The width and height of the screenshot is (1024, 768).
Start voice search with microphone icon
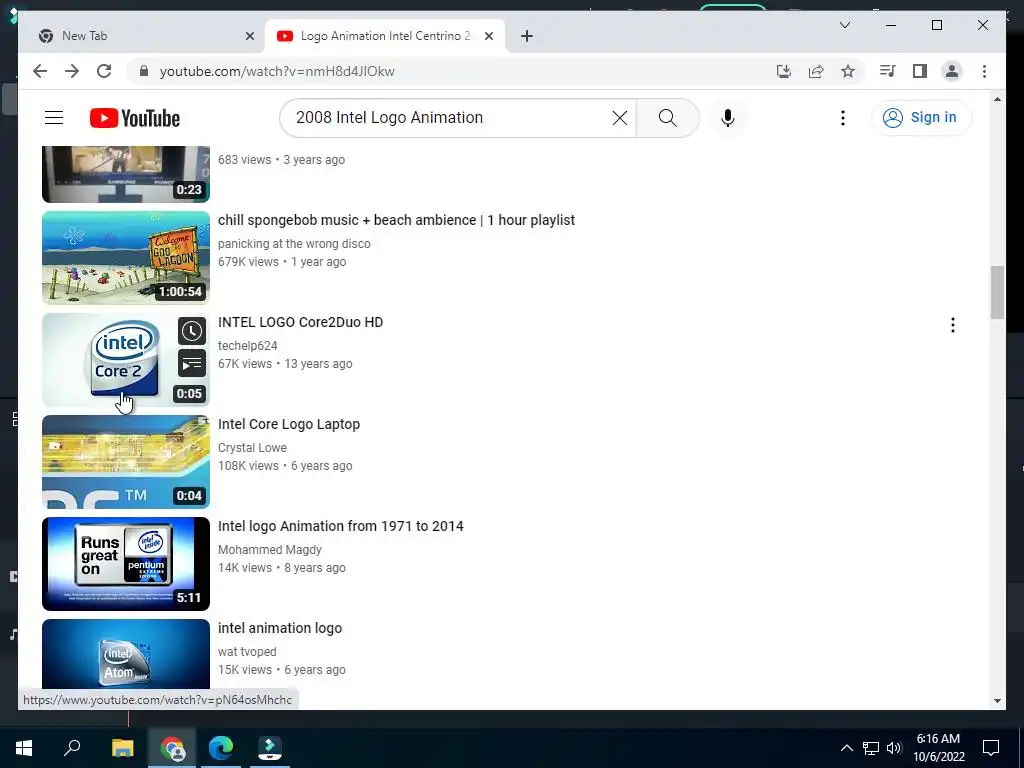pos(728,118)
